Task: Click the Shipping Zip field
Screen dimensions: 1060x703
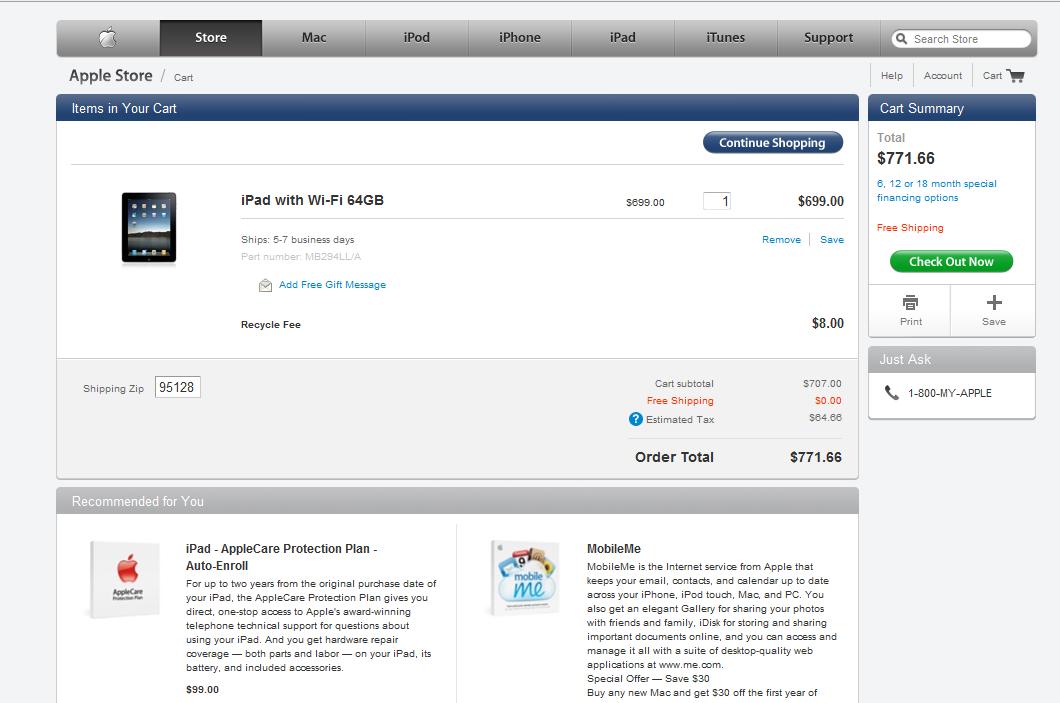Action: (x=178, y=387)
